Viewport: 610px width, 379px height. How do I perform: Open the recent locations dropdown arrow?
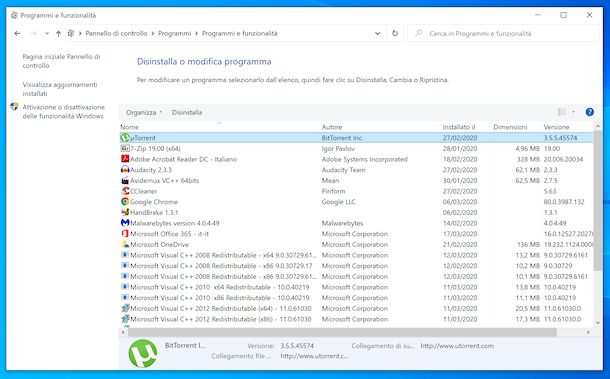(47, 33)
